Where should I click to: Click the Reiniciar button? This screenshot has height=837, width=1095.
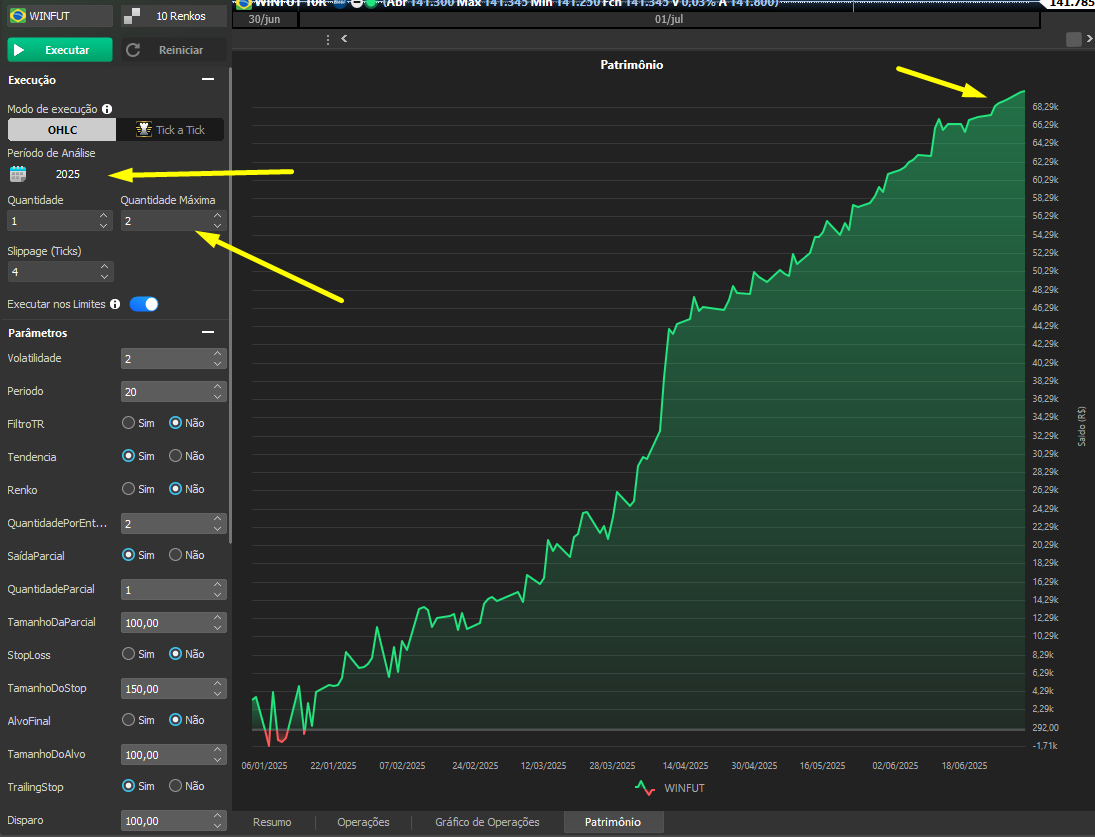(172, 50)
